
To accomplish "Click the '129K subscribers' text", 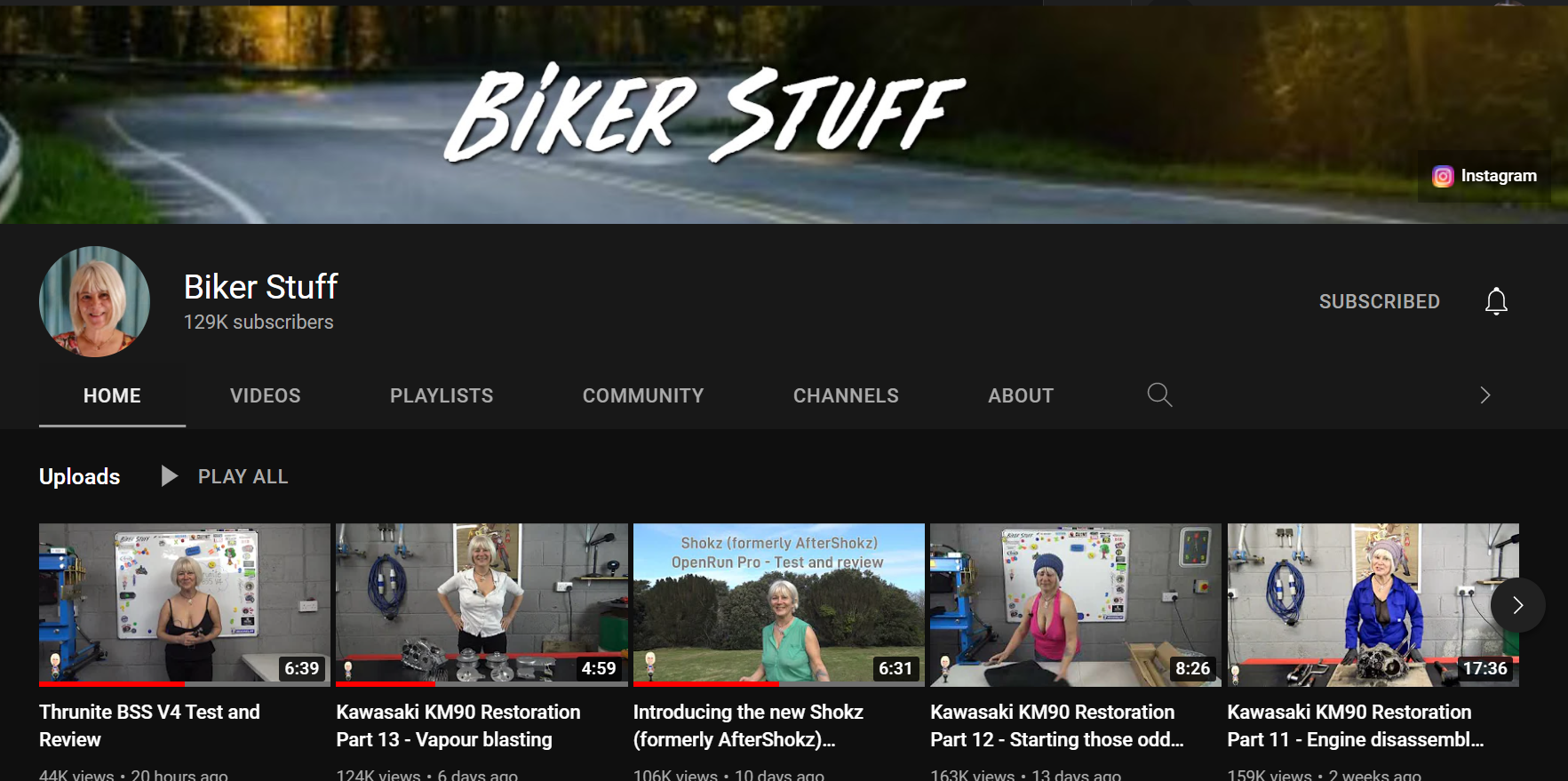I will (x=259, y=322).
